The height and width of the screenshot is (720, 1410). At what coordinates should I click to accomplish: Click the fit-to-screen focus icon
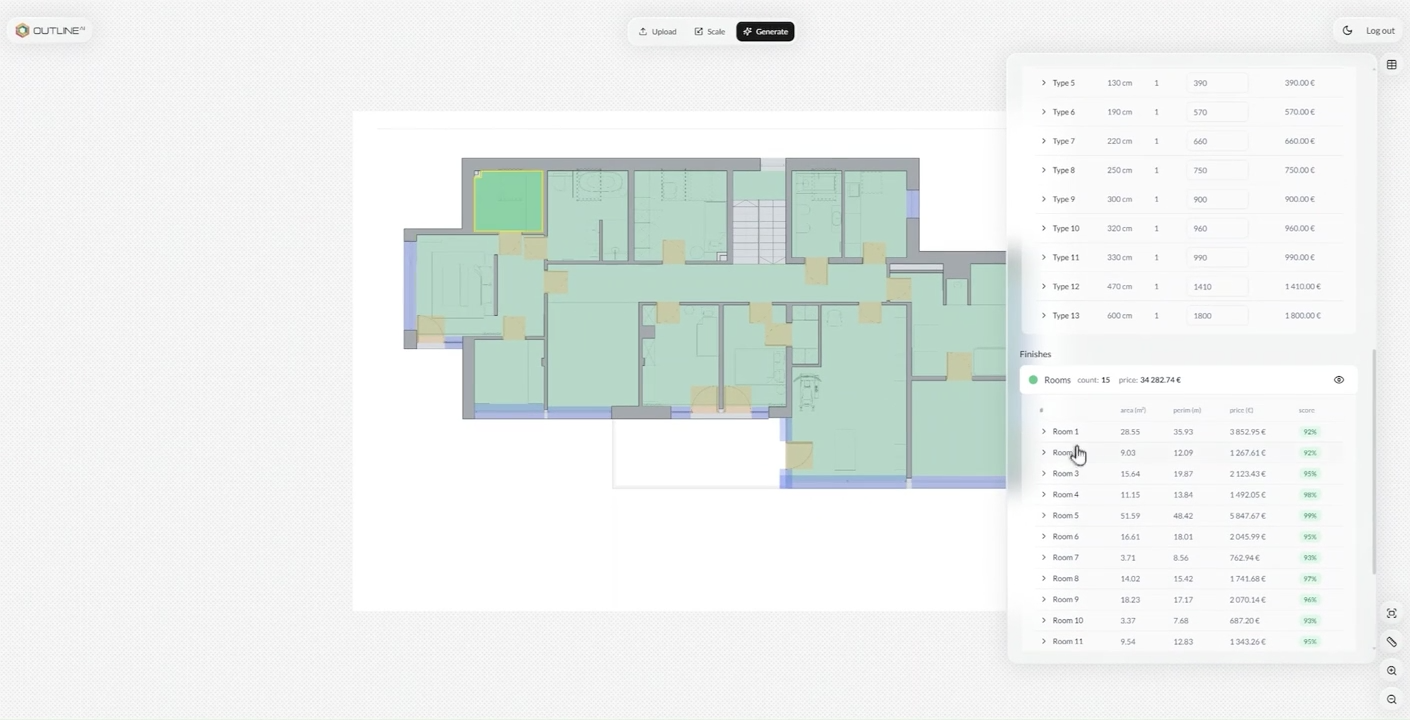tap(1391, 613)
